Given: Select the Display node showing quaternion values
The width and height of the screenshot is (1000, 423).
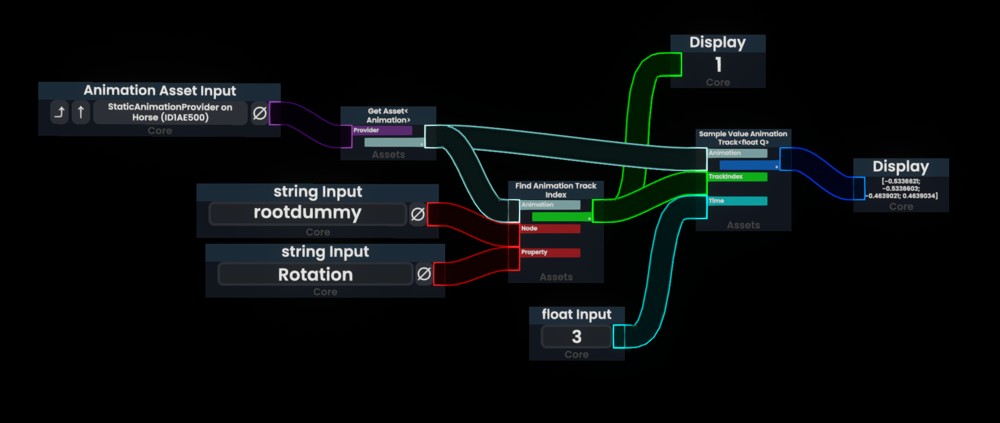Looking at the screenshot, I should [900, 167].
